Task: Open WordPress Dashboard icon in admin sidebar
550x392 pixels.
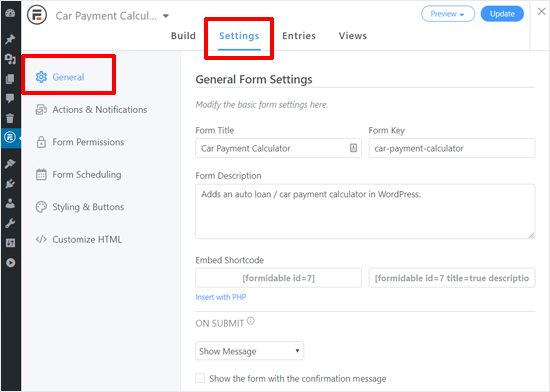Action: coord(10,13)
